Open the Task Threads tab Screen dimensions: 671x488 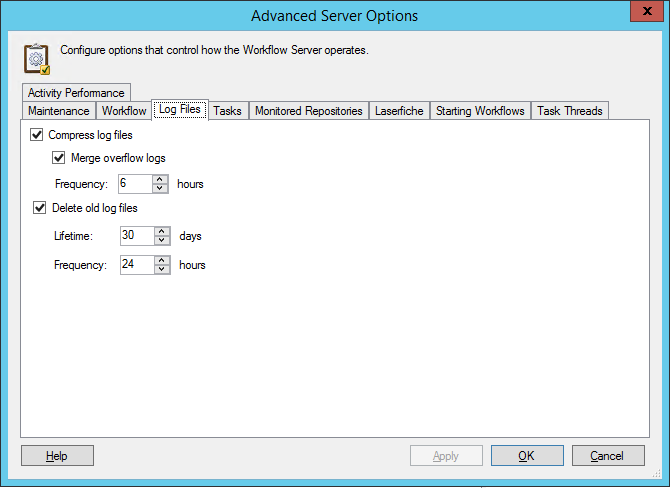570,111
